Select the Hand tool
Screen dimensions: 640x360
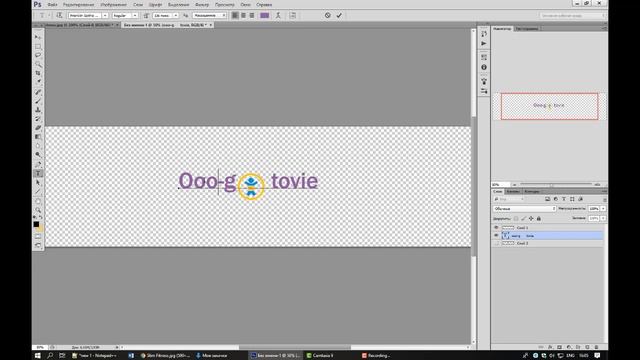[x=38, y=201]
